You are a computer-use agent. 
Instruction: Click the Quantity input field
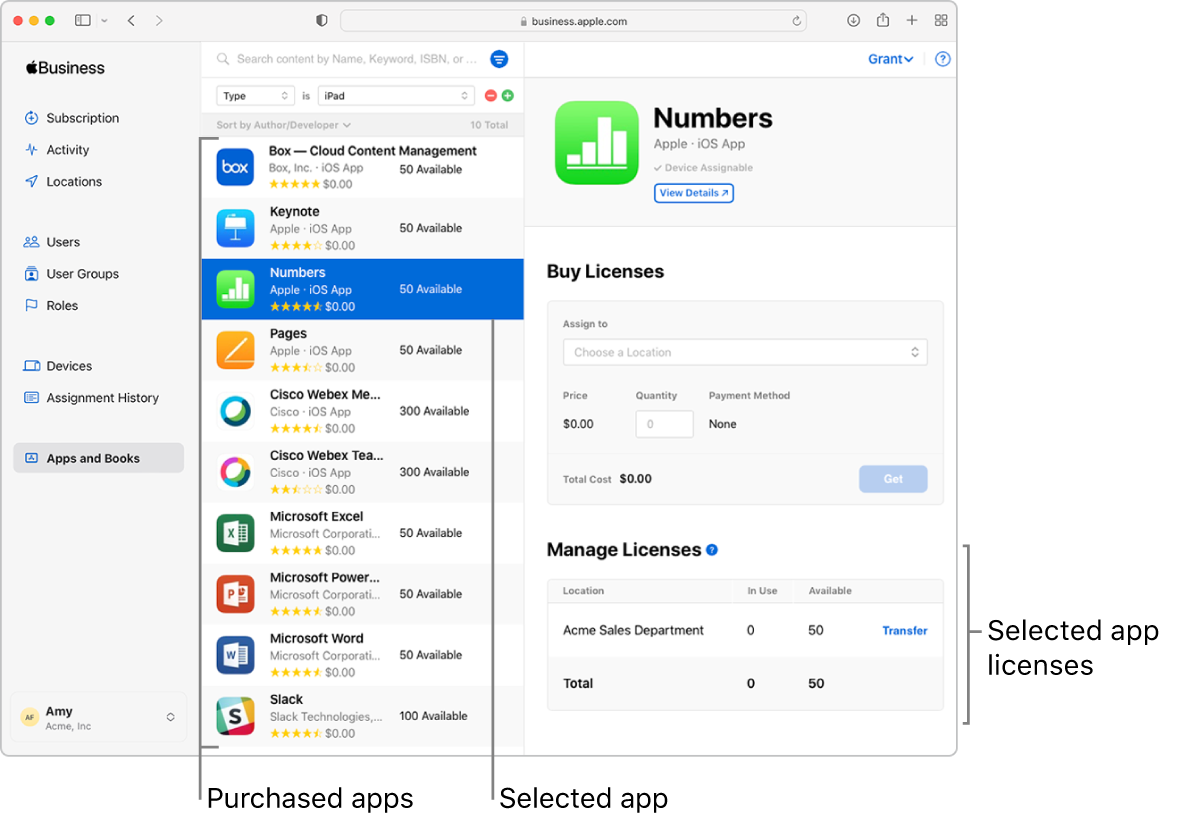[664, 424]
